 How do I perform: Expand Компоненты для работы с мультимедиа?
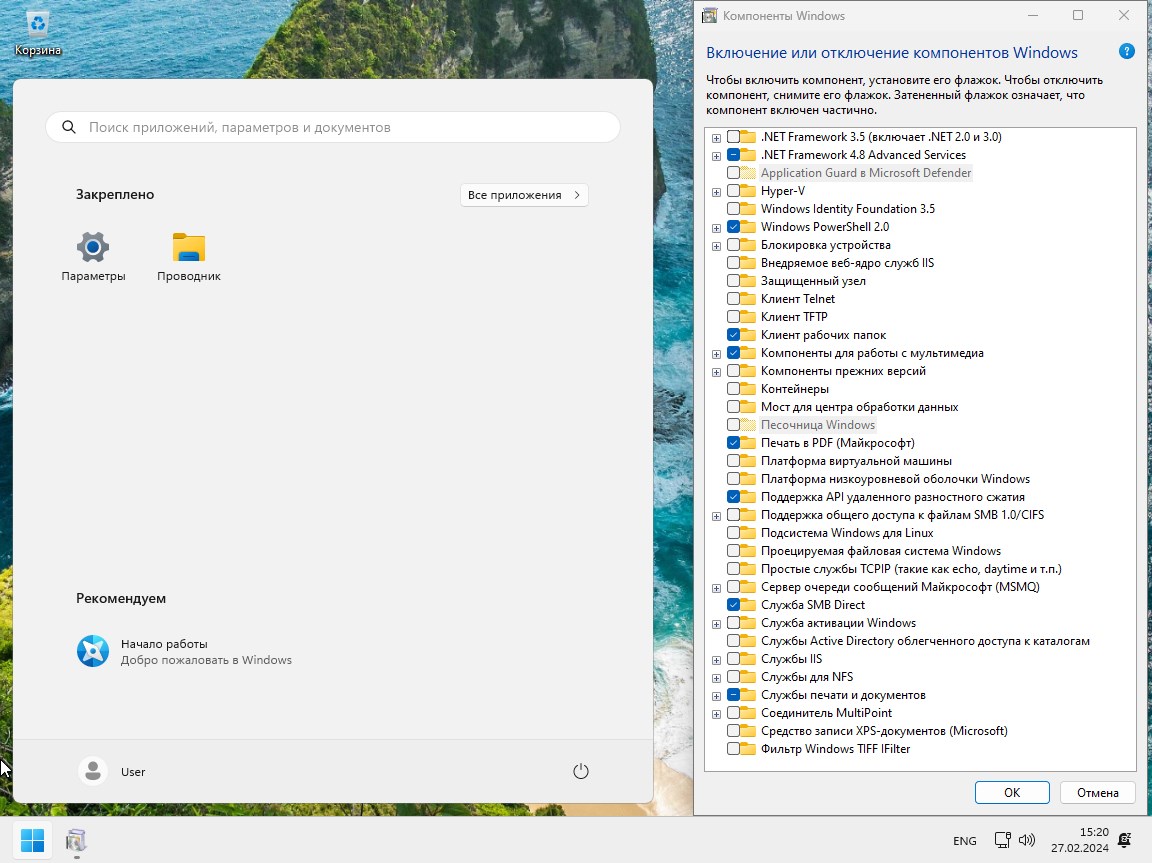[x=716, y=354]
